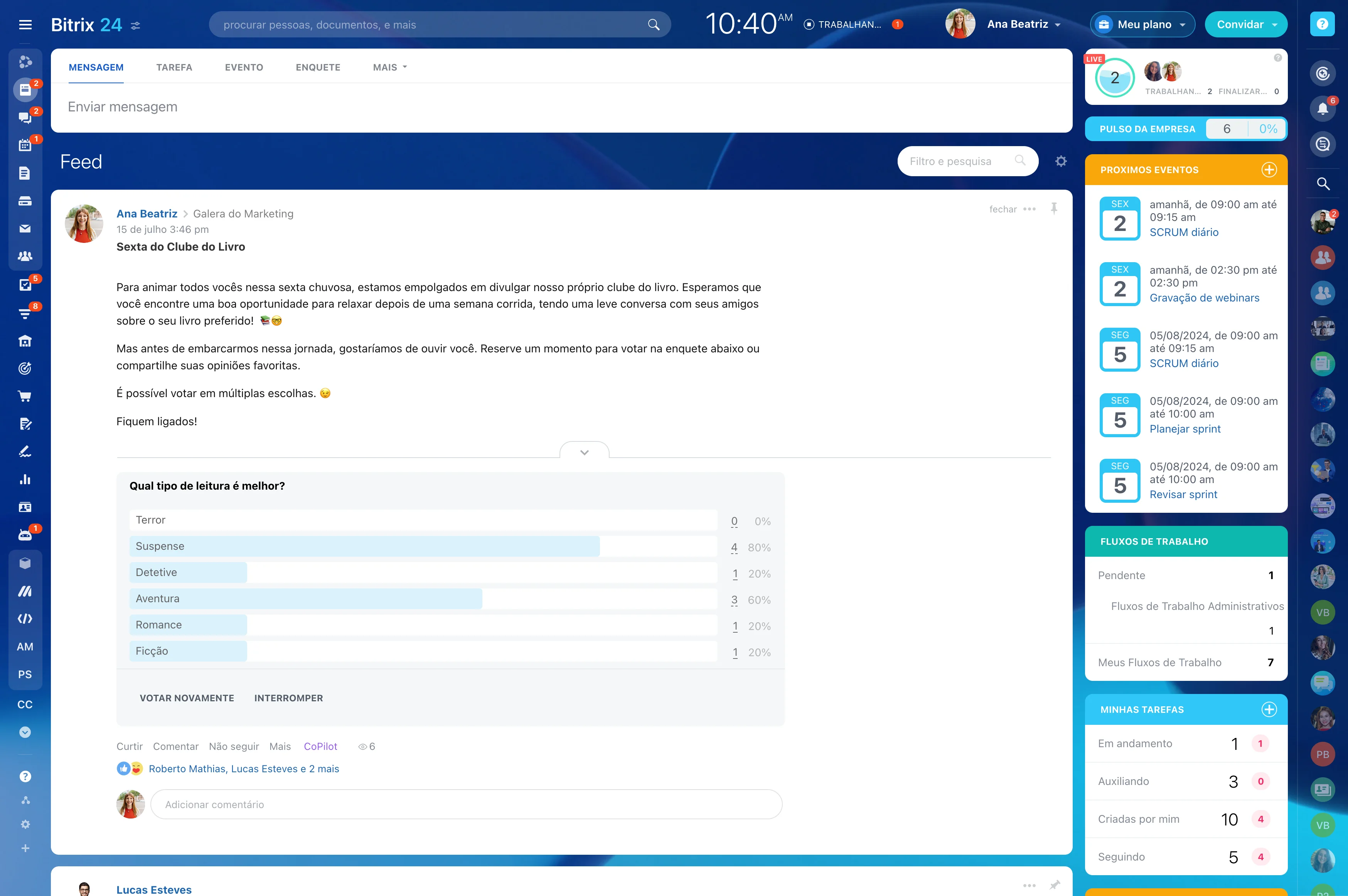Expand the collapsed post text chevron
Image resolution: width=1348 pixels, height=896 pixels.
pyautogui.click(x=584, y=452)
